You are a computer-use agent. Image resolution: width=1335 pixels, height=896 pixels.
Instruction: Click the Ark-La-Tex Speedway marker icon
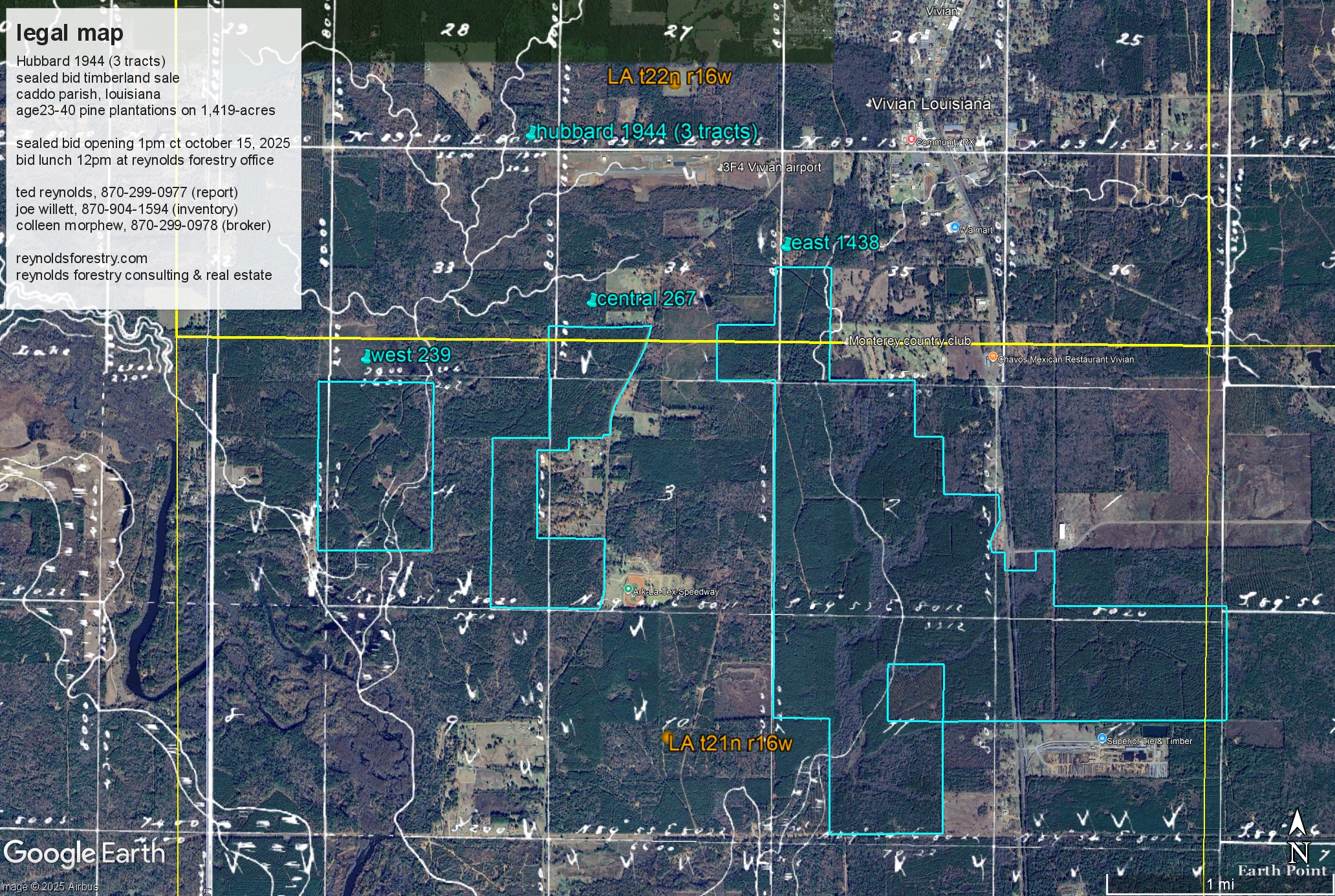[x=627, y=589]
